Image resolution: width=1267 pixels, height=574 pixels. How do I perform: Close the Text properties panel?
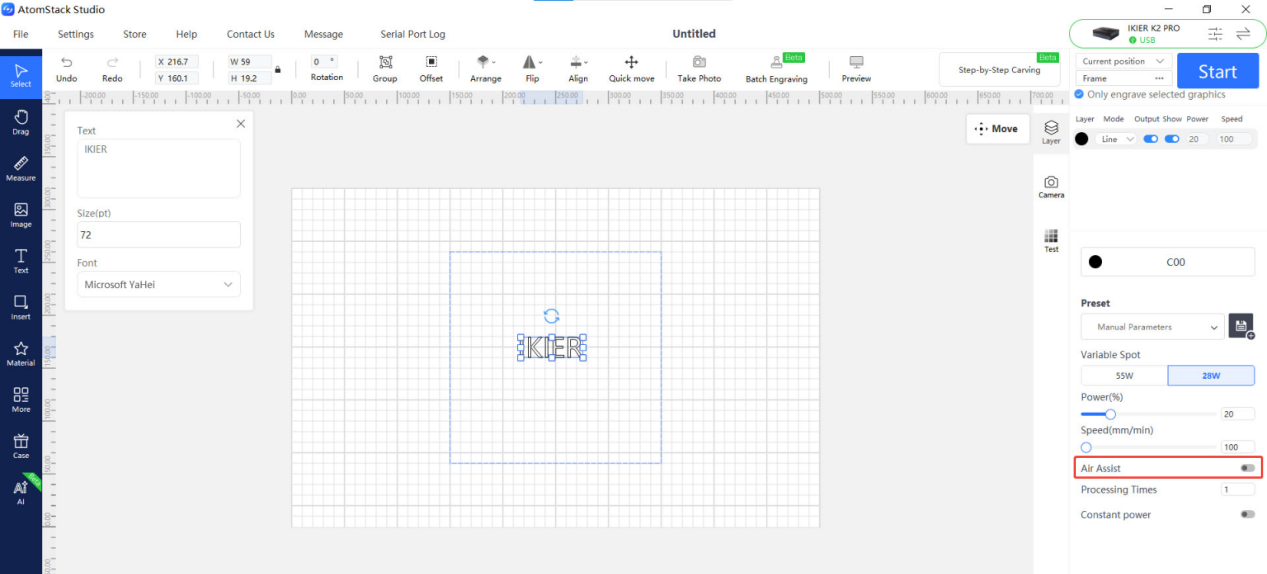[240, 124]
